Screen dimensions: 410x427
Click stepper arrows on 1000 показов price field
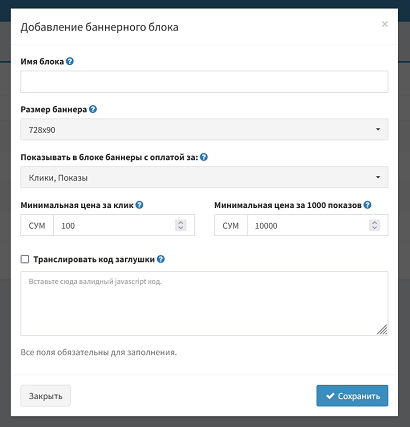click(374, 225)
